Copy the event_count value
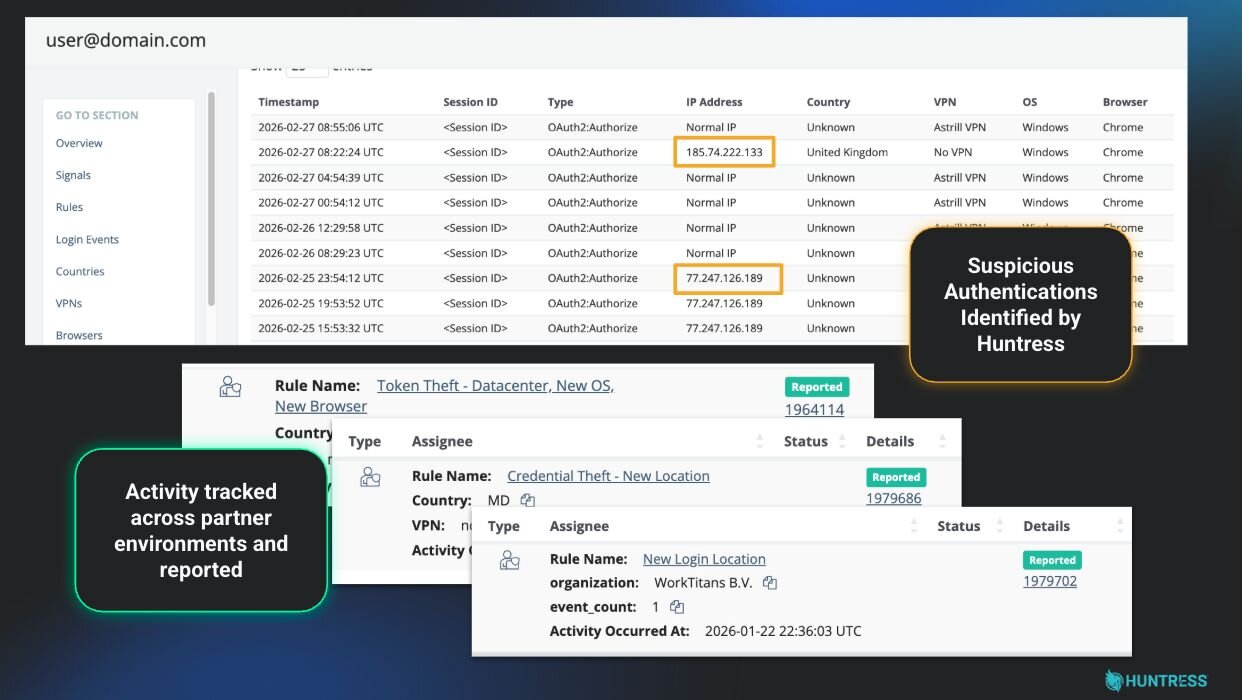Screen dimensions: 1242x700 [677, 607]
